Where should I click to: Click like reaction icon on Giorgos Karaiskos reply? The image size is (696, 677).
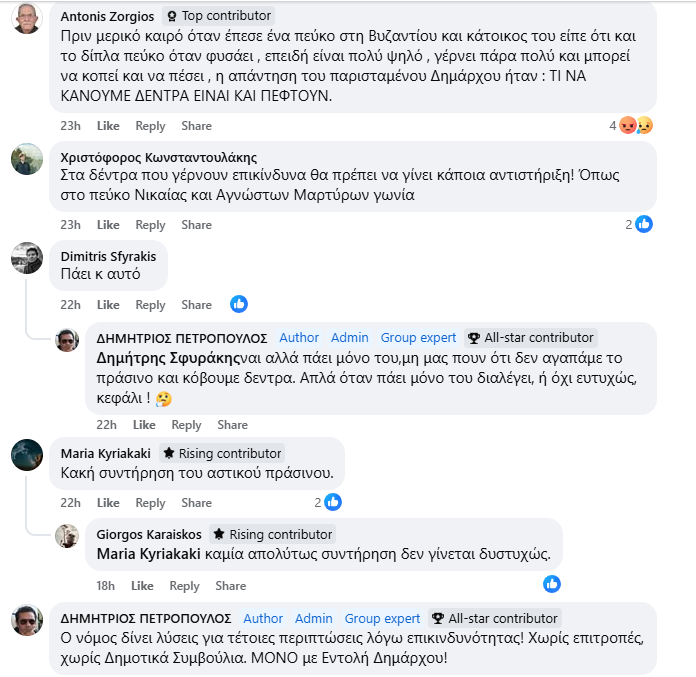(x=552, y=584)
